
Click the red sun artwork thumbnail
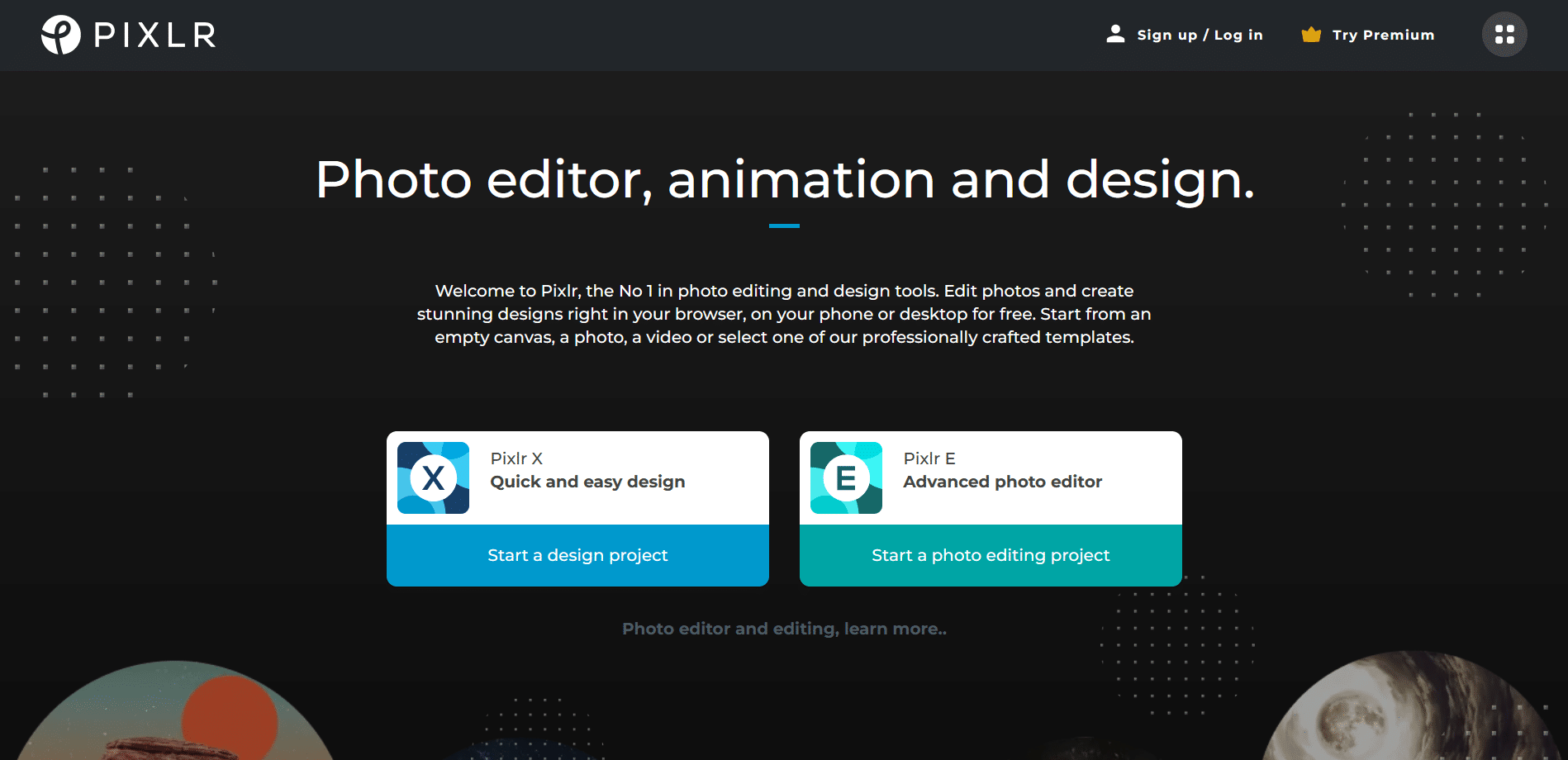tap(175, 711)
